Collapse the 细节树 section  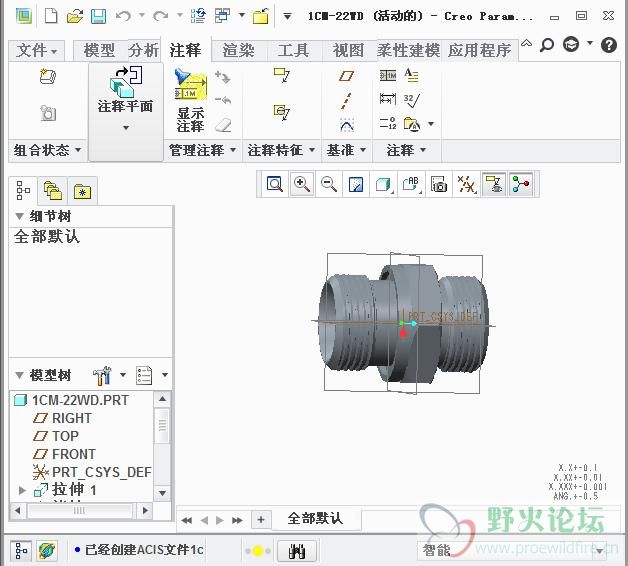[x=19, y=216]
